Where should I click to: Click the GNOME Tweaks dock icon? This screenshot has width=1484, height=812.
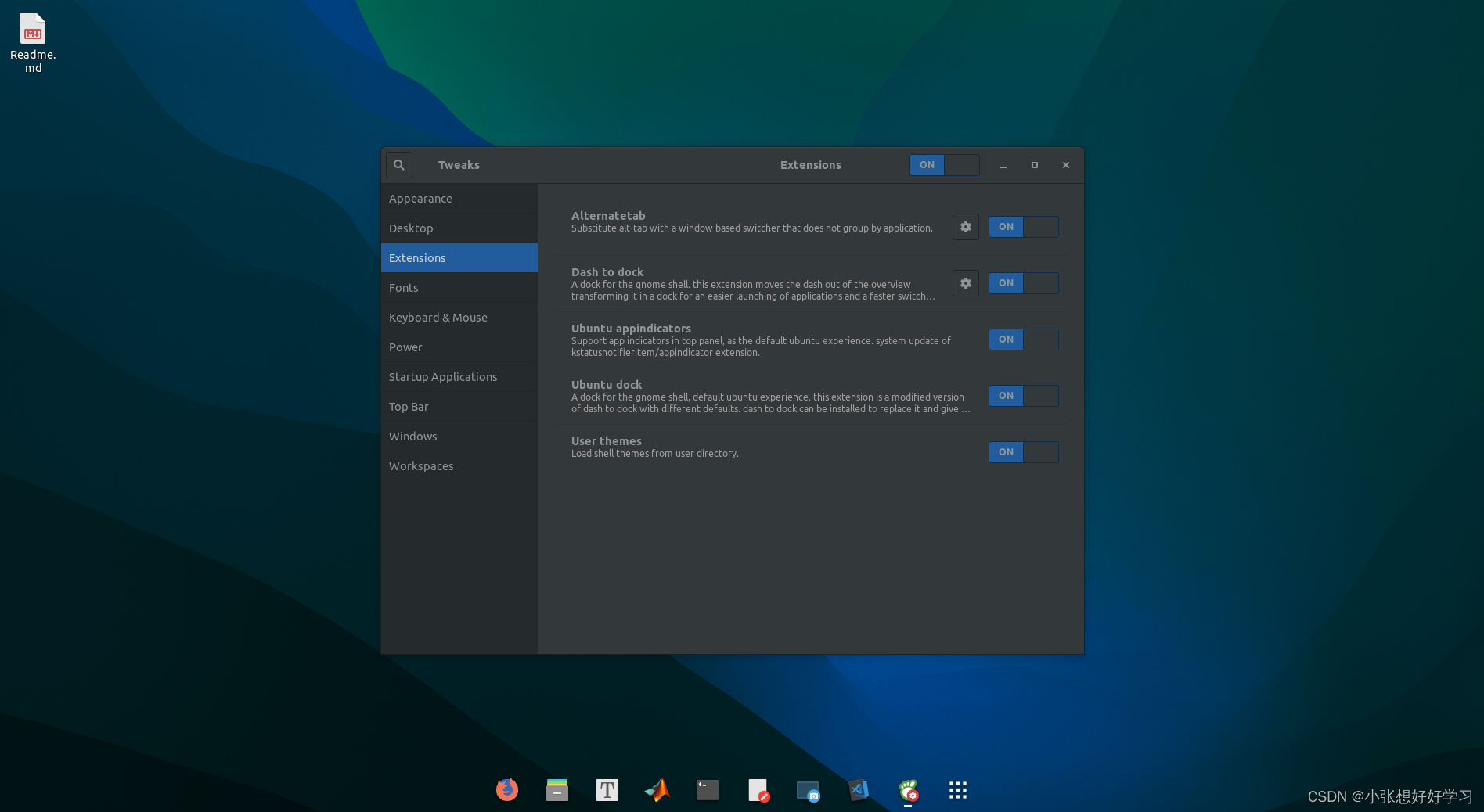[908, 790]
